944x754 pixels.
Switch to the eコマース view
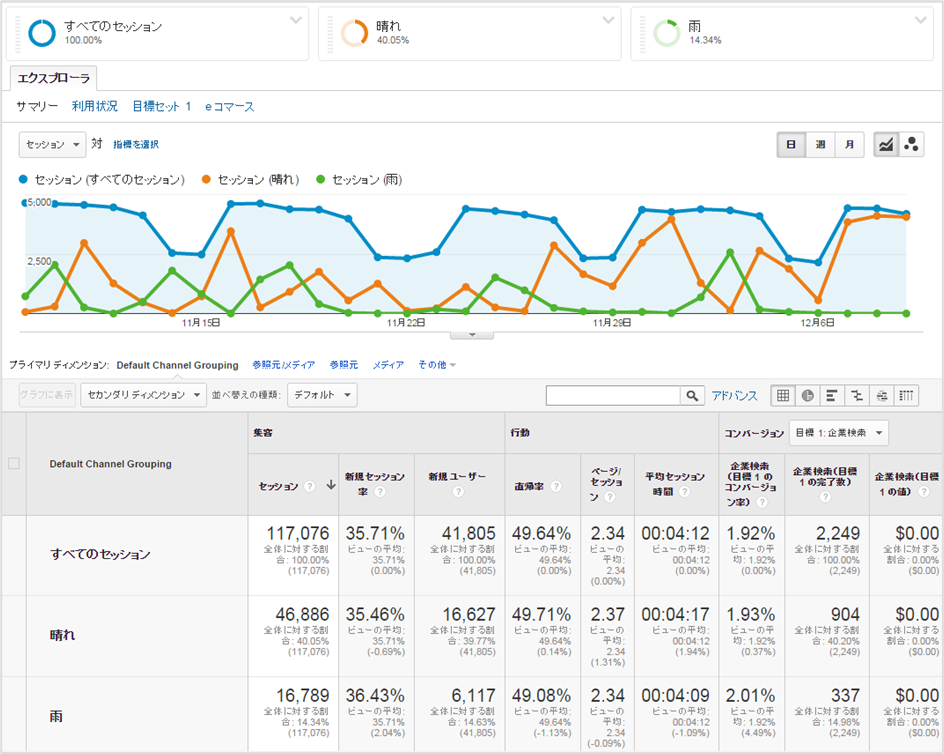tap(229, 107)
